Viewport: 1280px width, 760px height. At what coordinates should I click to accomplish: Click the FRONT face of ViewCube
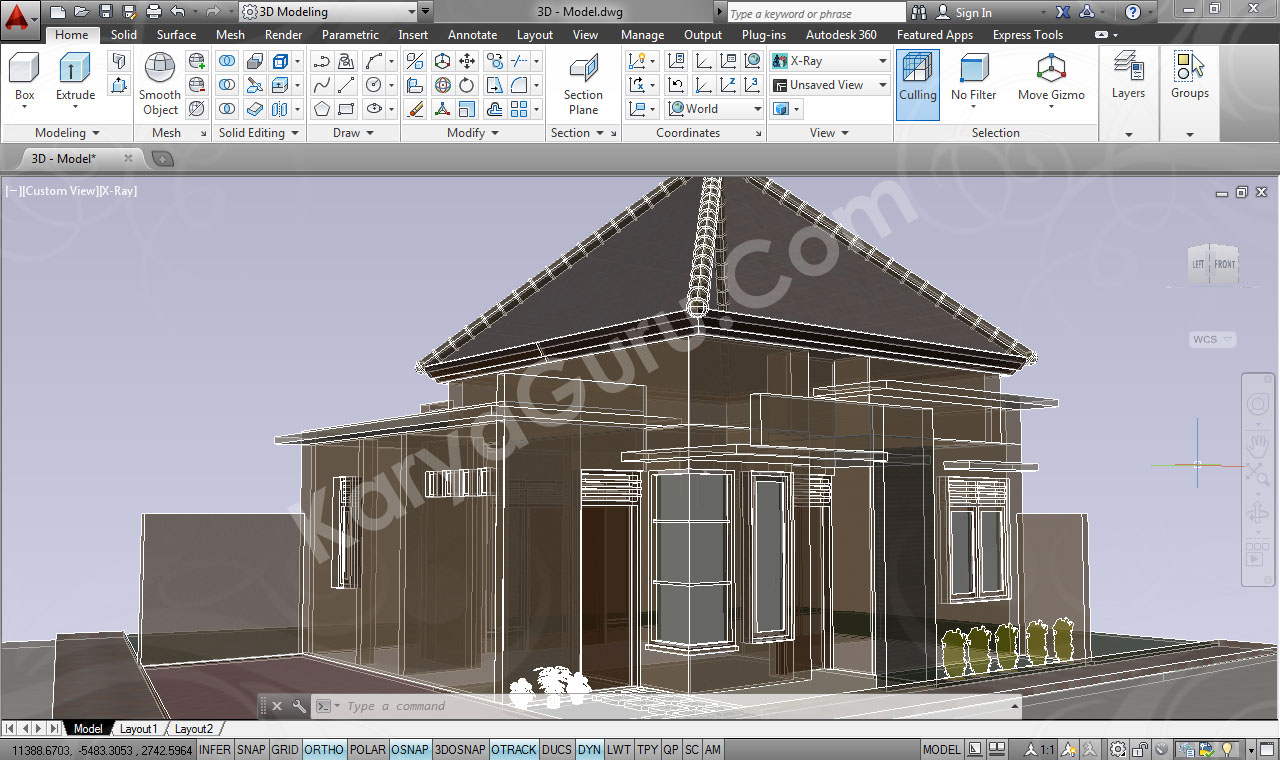[1225, 265]
